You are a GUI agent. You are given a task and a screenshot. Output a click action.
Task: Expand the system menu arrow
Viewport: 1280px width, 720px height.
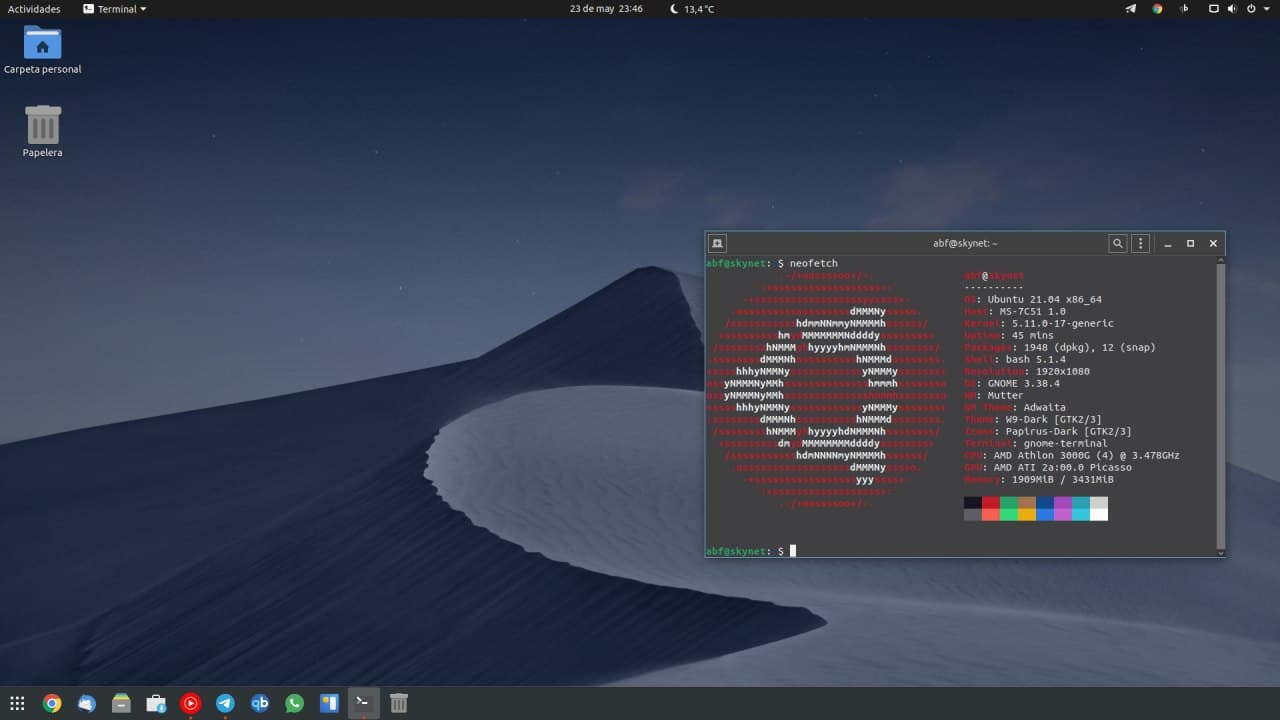click(1265, 9)
